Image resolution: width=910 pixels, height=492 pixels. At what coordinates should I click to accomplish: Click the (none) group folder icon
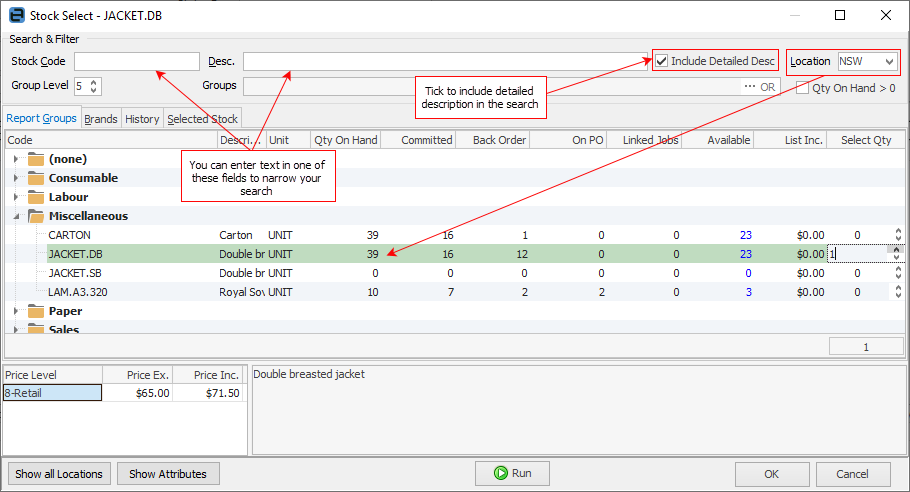pos(36,159)
